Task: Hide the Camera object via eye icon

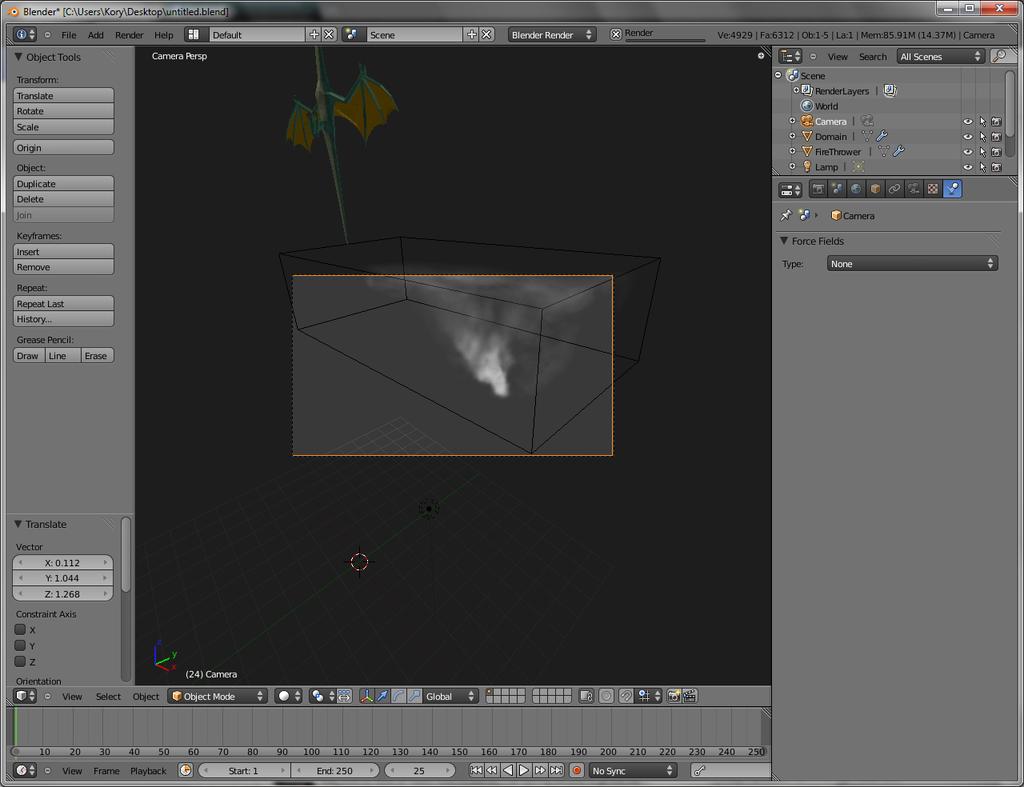Action: (x=968, y=121)
